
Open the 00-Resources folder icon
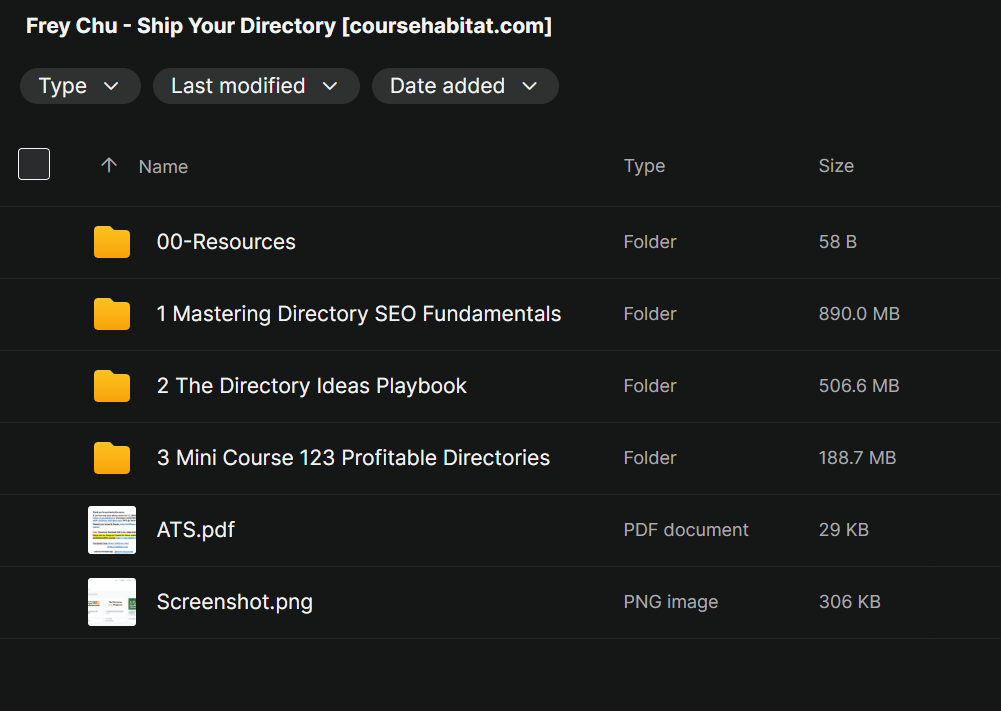click(x=112, y=242)
